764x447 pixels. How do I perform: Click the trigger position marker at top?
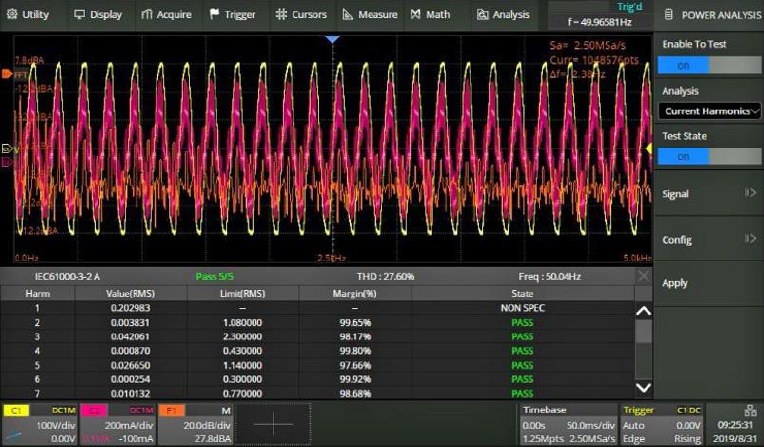pyautogui.click(x=332, y=39)
